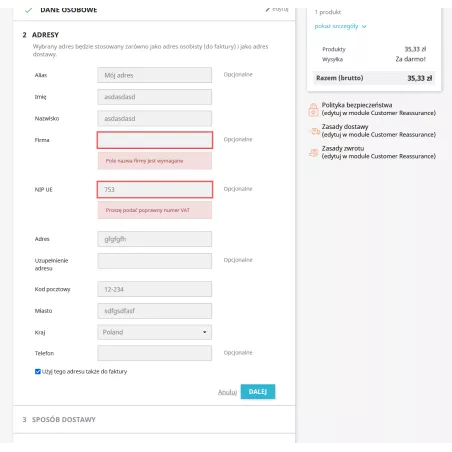Expand 'pokaż szczegóły' cart details
This screenshot has width=452, height=452.
[340, 26]
